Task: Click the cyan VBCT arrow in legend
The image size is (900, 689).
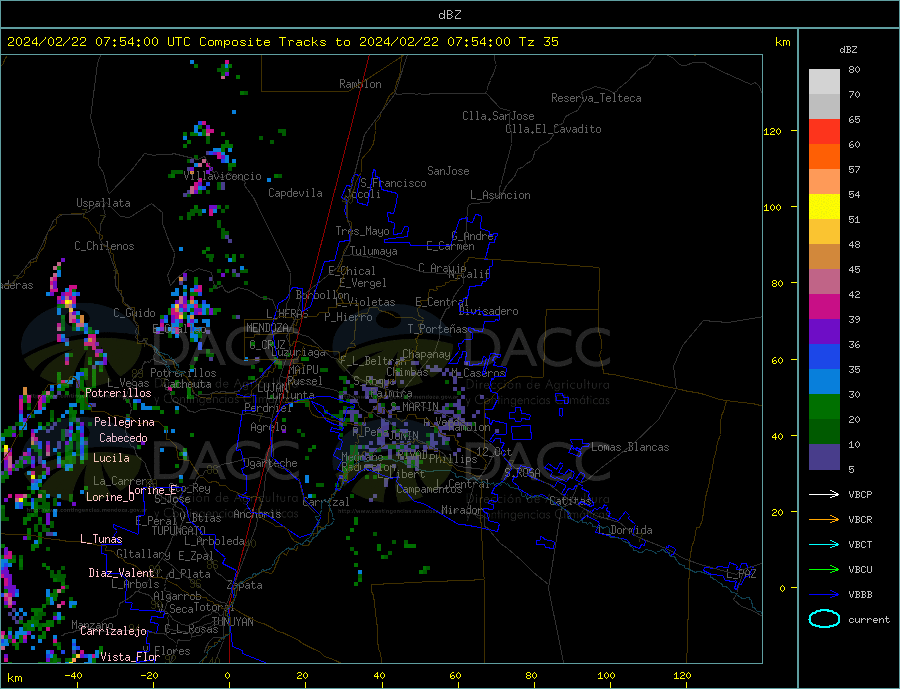Action: pyautogui.click(x=824, y=544)
